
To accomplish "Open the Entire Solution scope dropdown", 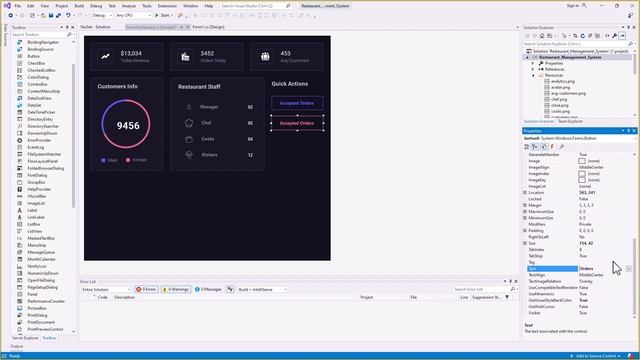I will (x=106, y=289).
